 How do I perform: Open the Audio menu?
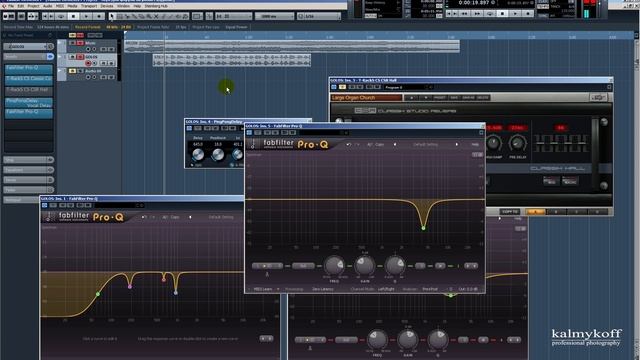(48, 6)
